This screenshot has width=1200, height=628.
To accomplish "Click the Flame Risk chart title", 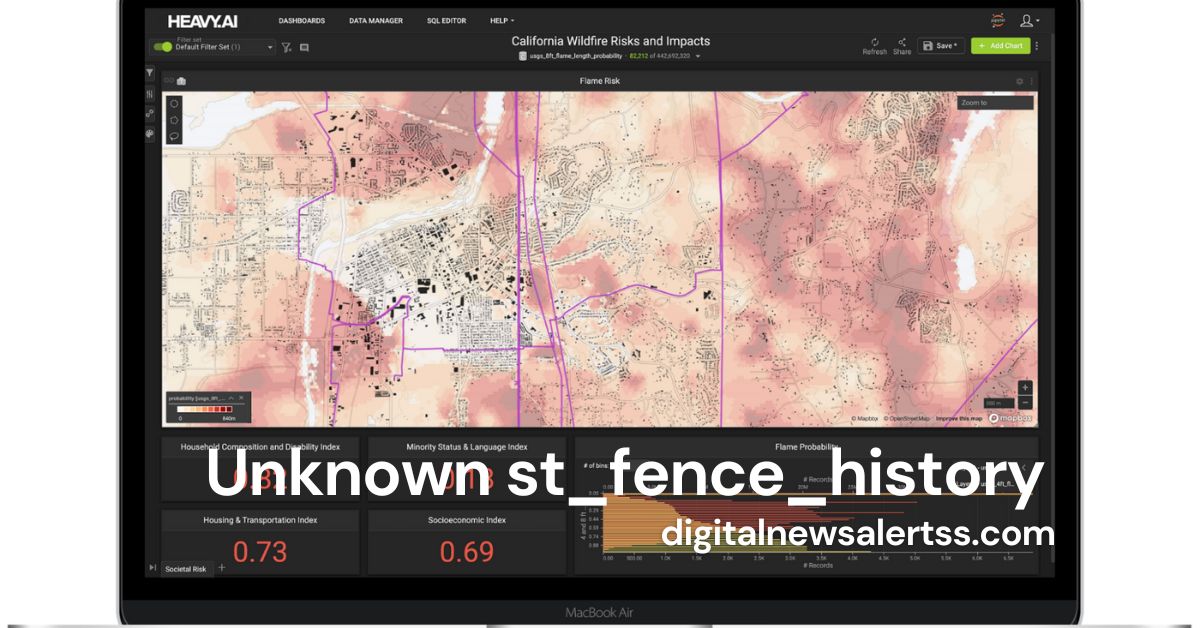I will point(599,81).
